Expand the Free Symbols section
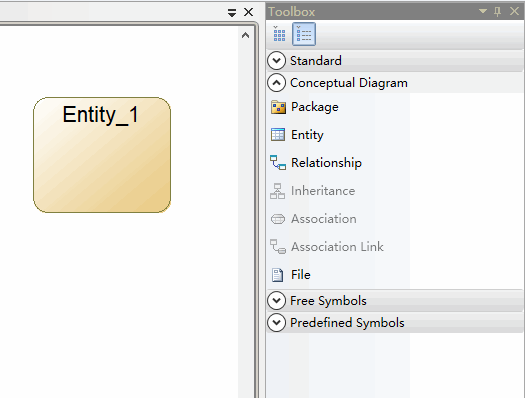The width and height of the screenshot is (525, 398). (x=277, y=301)
